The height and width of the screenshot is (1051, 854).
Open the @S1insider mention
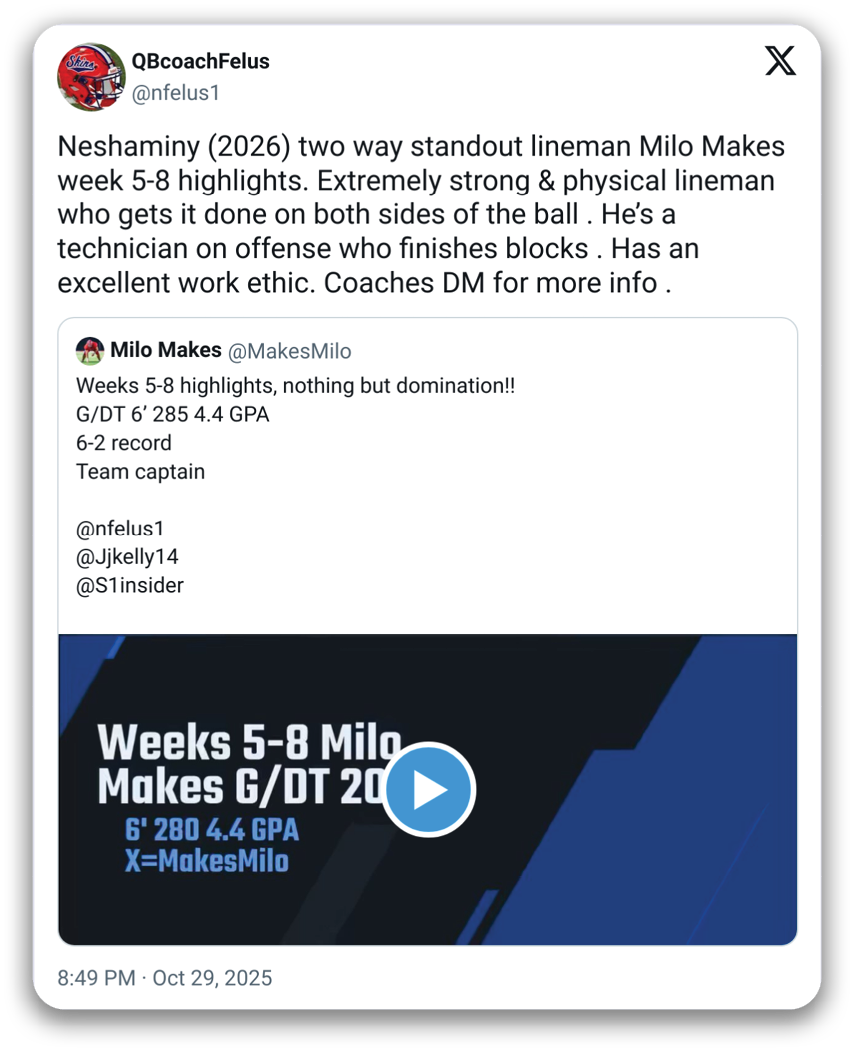130,586
